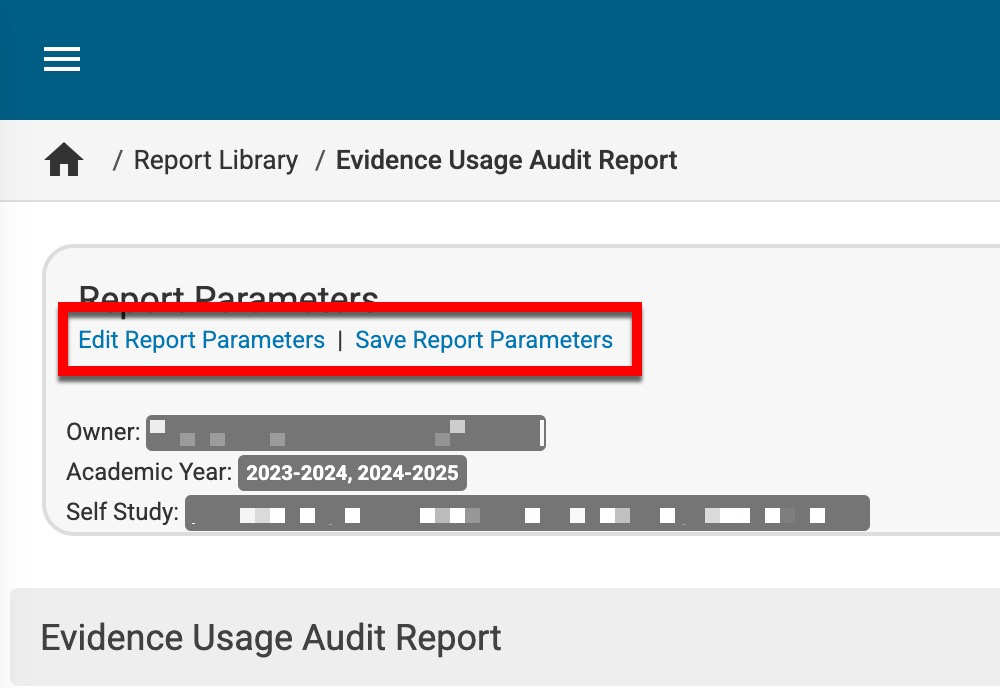Click the Academic Year label
Image resolution: width=1000 pixels, height=688 pixels.
[x=149, y=473]
